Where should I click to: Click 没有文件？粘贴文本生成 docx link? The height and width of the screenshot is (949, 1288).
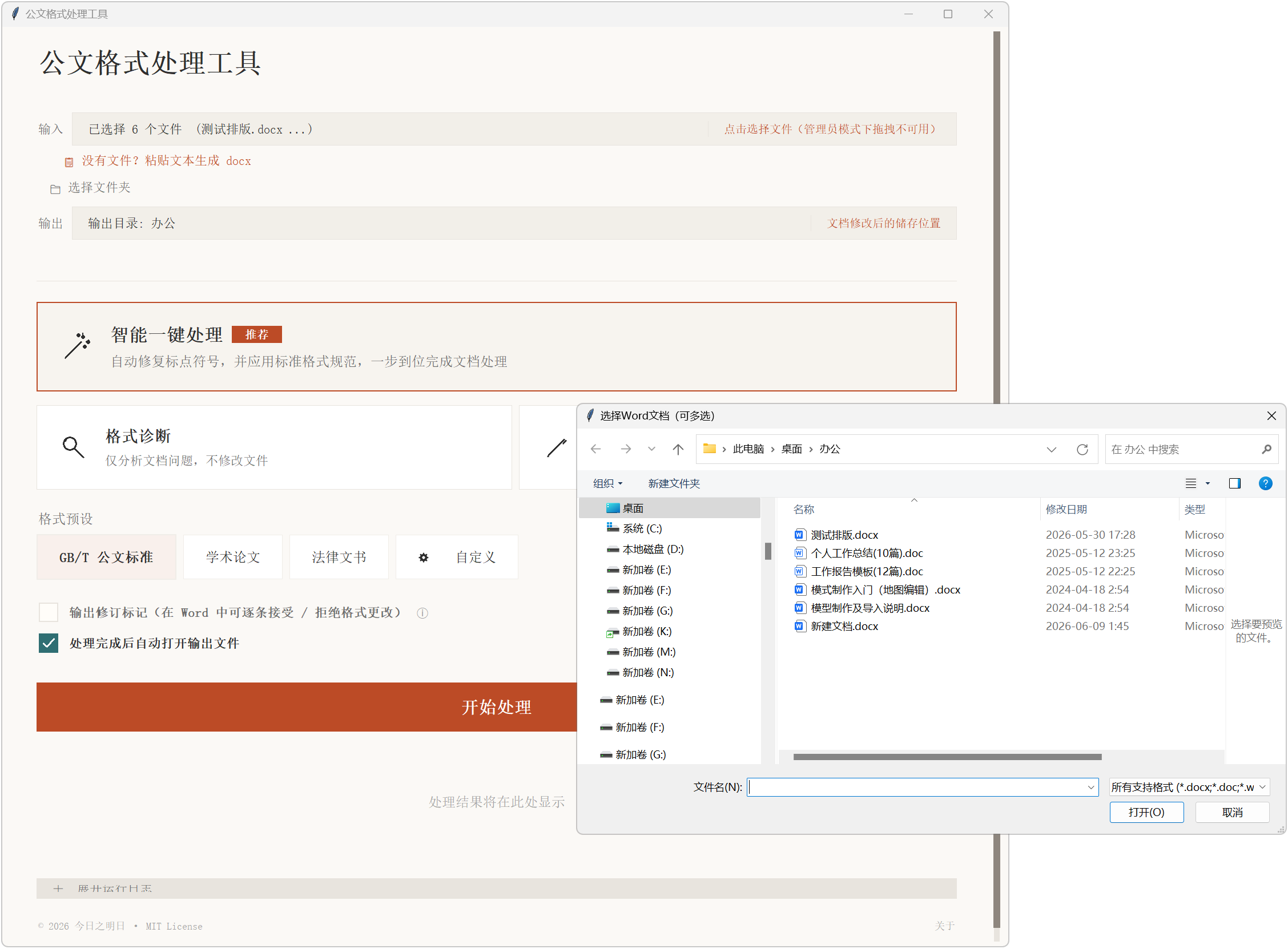[x=166, y=161]
